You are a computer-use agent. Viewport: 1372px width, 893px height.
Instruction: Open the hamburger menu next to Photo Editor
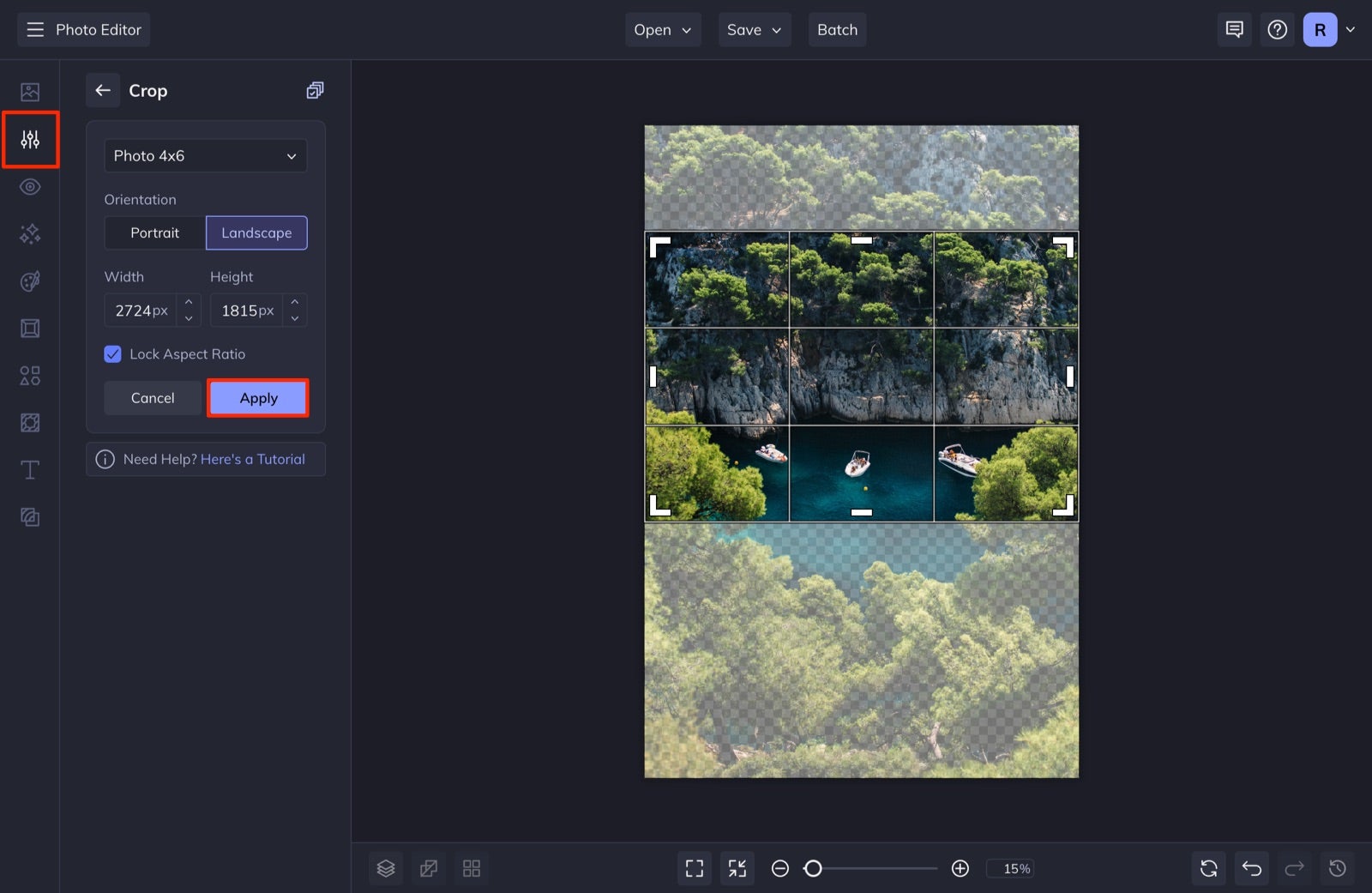(x=34, y=28)
